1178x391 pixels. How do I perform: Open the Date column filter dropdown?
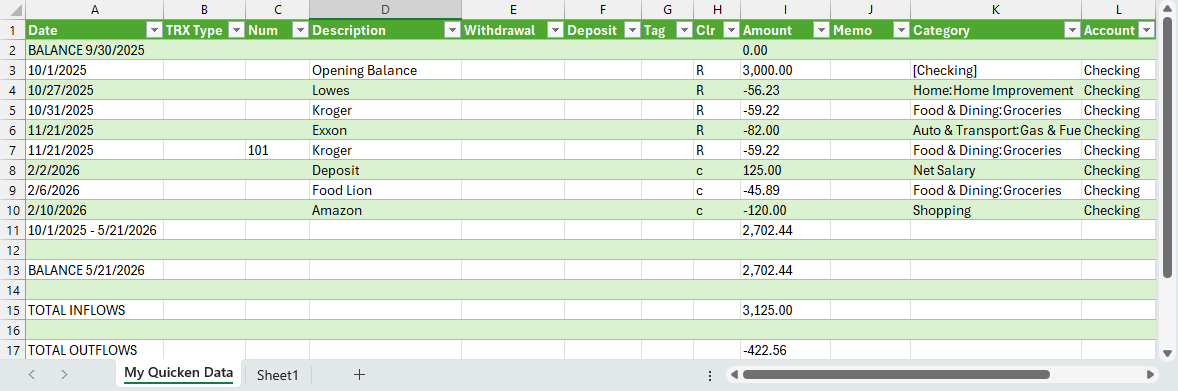154,31
